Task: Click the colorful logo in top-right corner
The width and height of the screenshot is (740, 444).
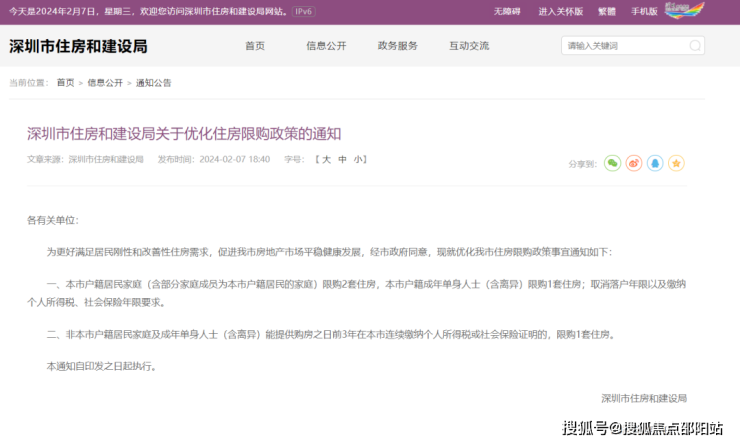Action: pyautogui.click(x=685, y=11)
